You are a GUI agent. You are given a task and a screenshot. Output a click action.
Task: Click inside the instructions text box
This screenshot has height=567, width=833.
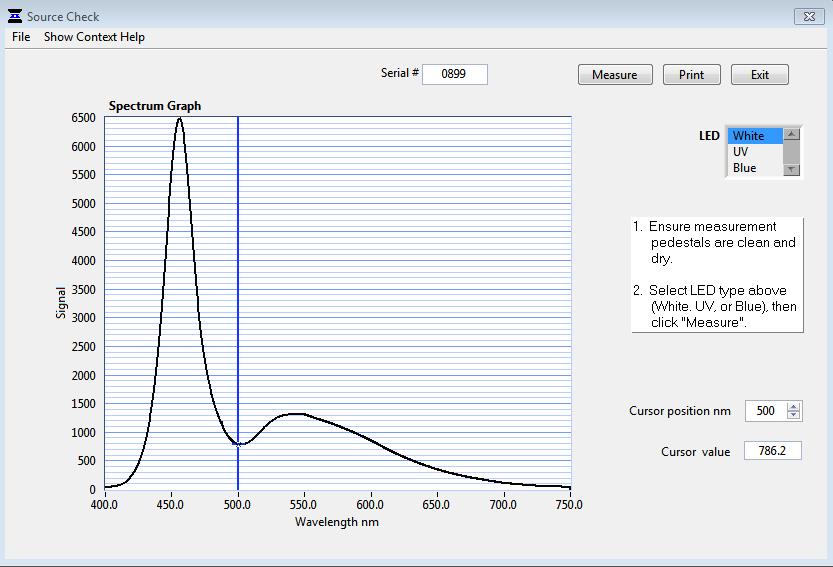(x=717, y=275)
